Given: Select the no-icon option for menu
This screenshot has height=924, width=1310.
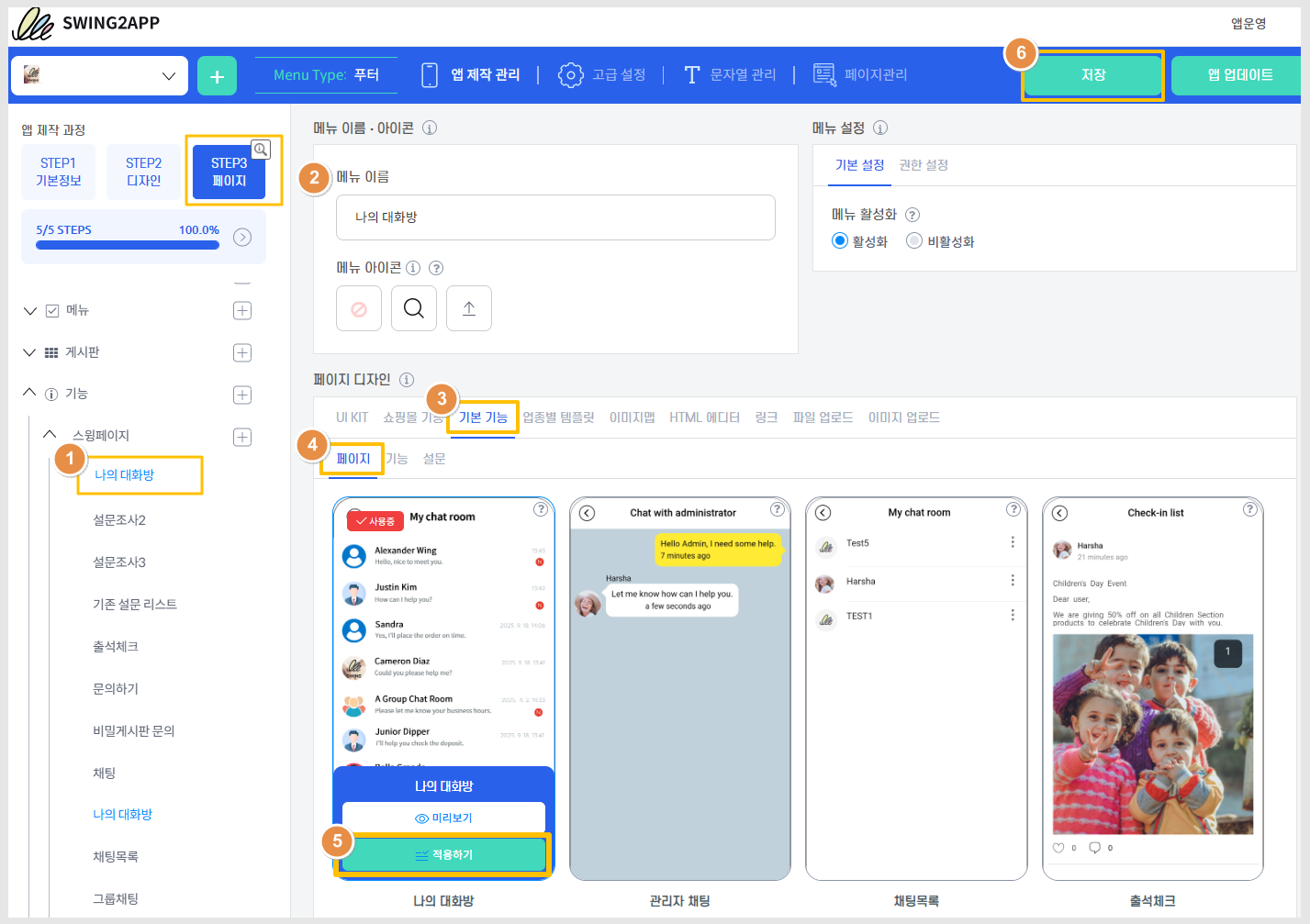Looking at the screenshot, I should pyautogui.click(x=359, y=308).
